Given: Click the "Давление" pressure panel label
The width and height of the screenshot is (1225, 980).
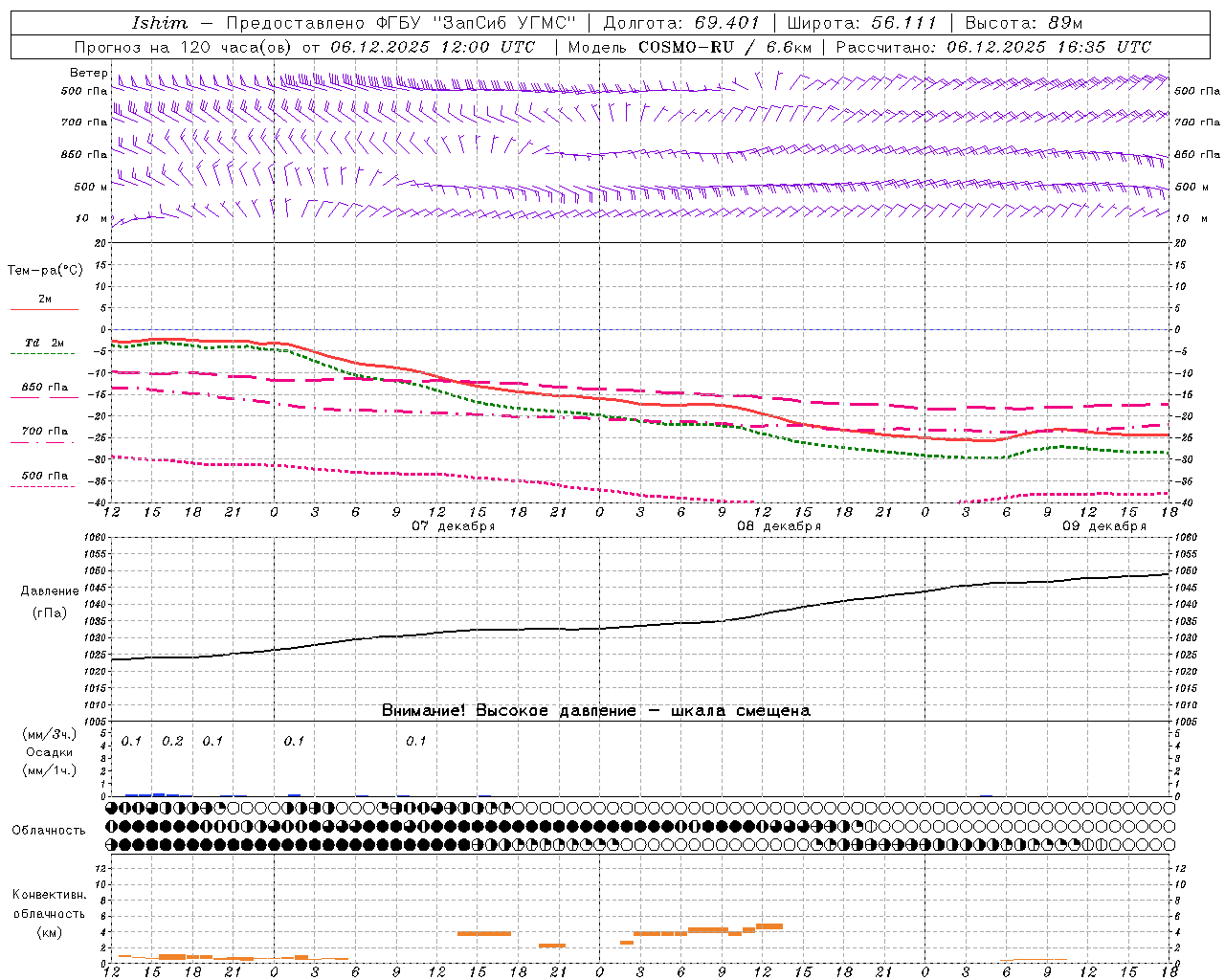Looking at the screenshot, I should (50, 591).
